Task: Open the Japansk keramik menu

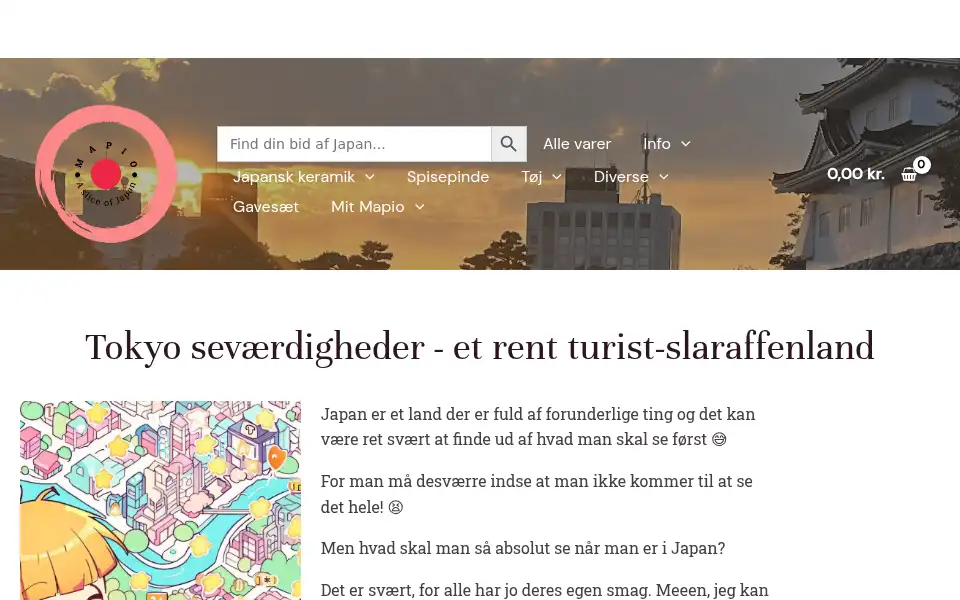Action: (x=294, y=177)
